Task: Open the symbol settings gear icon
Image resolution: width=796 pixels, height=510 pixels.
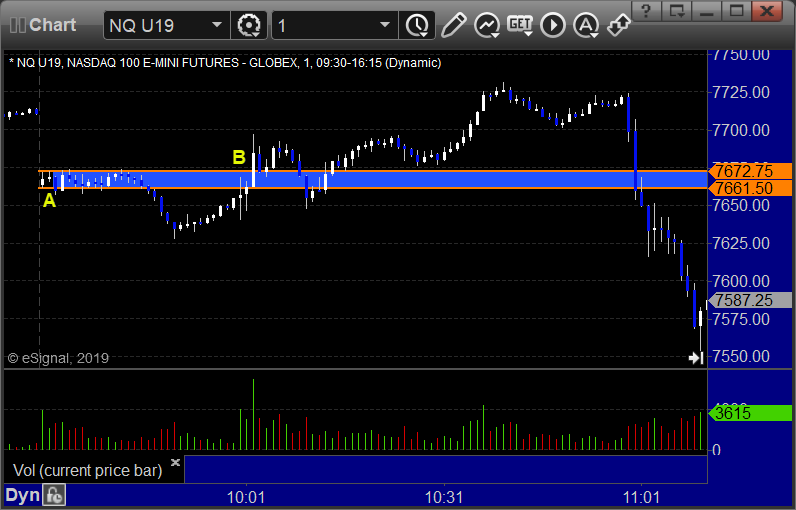Action: click(249, 25)
